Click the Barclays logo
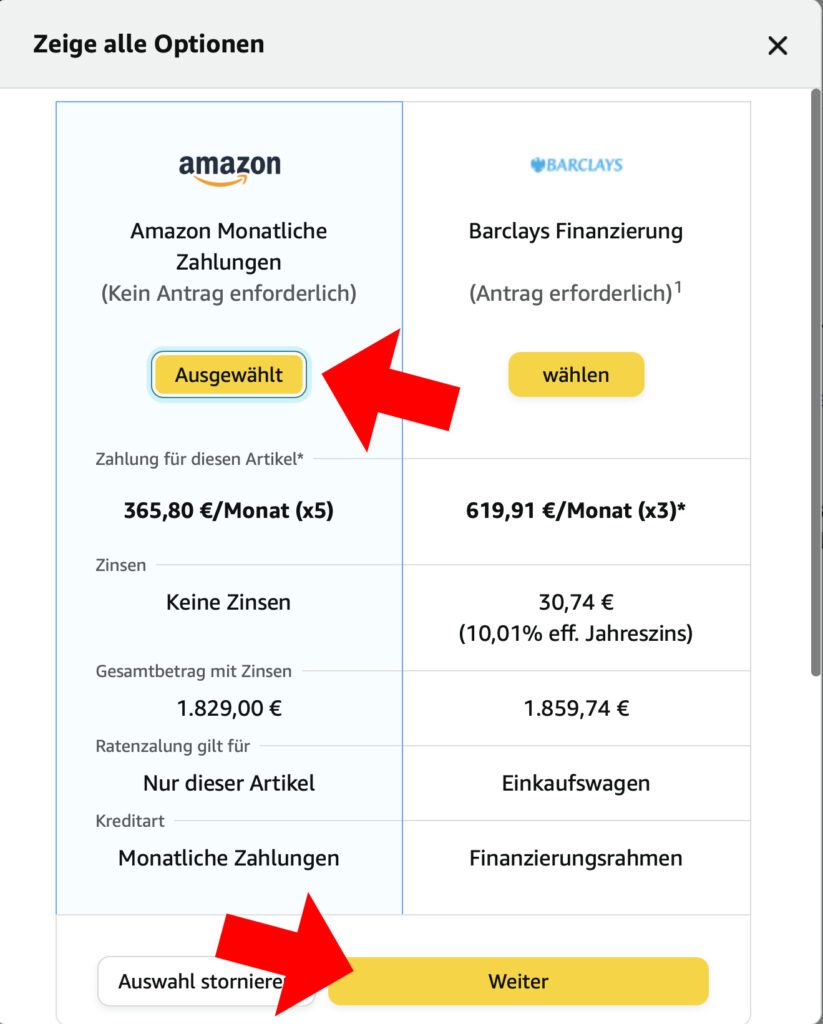823x1024 pixels. click(576, 164)
